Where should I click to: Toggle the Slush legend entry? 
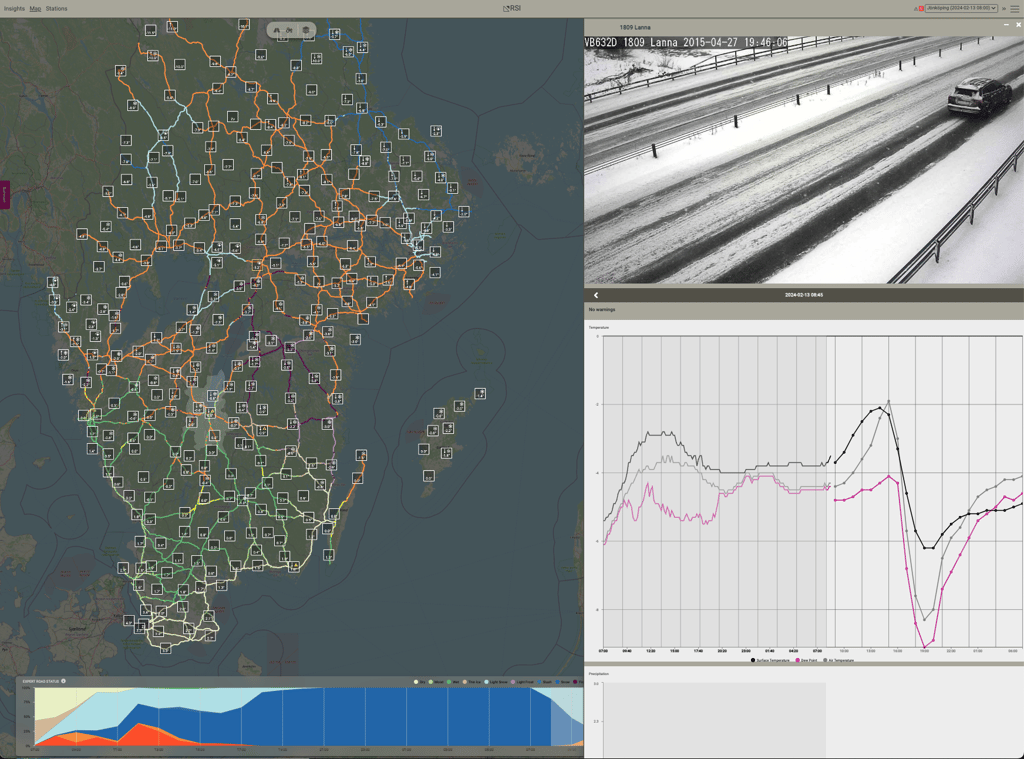coord(545,682)
